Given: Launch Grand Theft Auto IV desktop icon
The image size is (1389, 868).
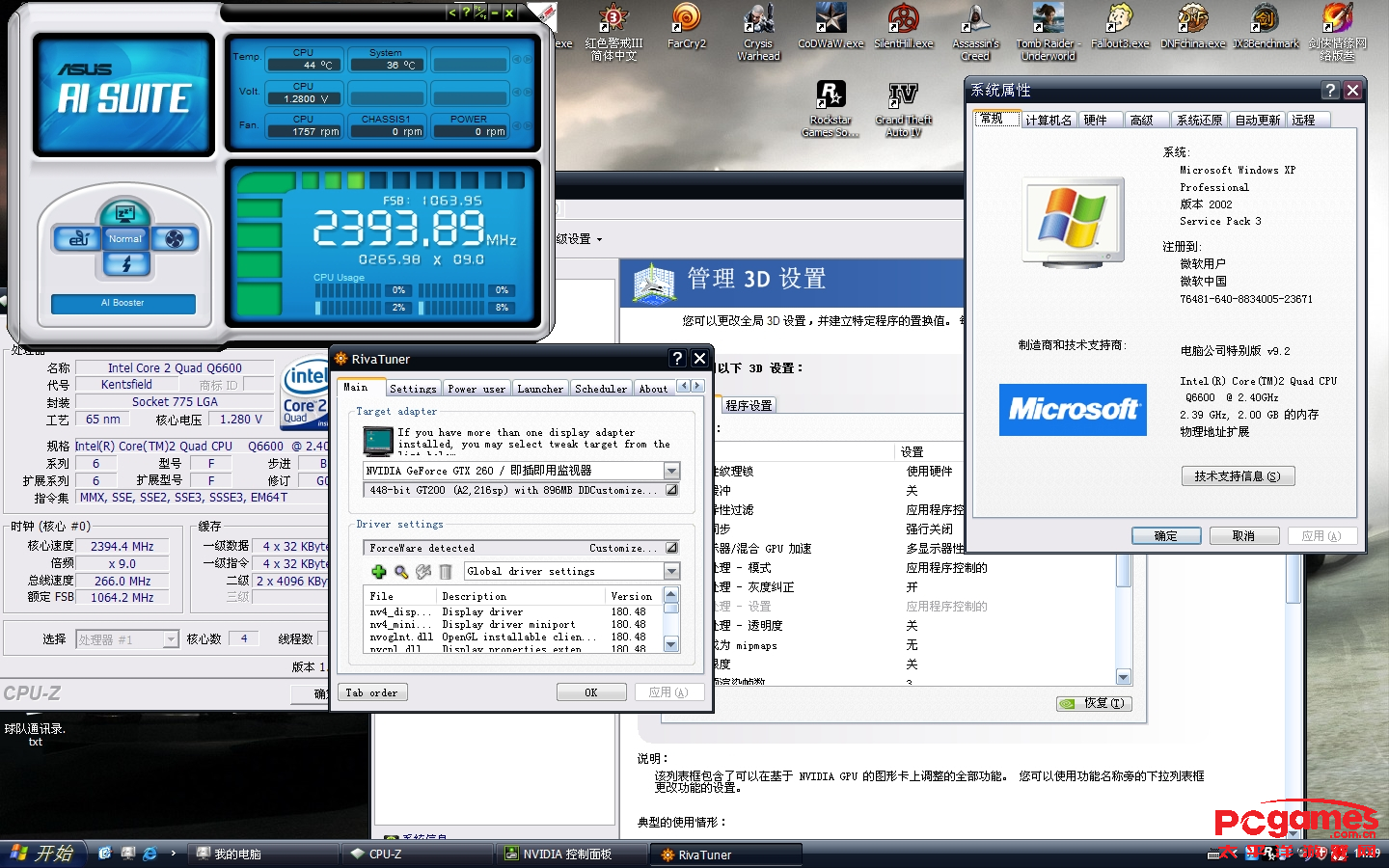Looking at the screenshot, I should click(x=904, y=109).
